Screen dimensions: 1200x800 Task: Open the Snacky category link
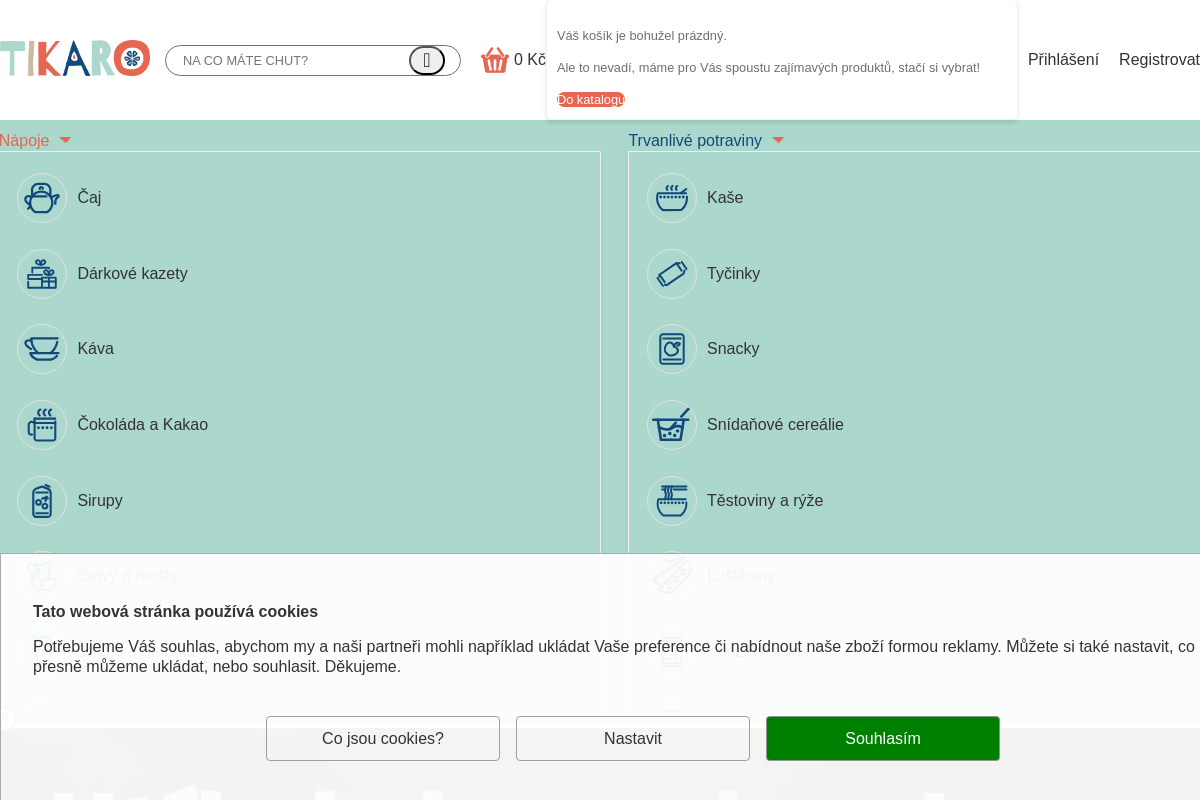point(733,349)
